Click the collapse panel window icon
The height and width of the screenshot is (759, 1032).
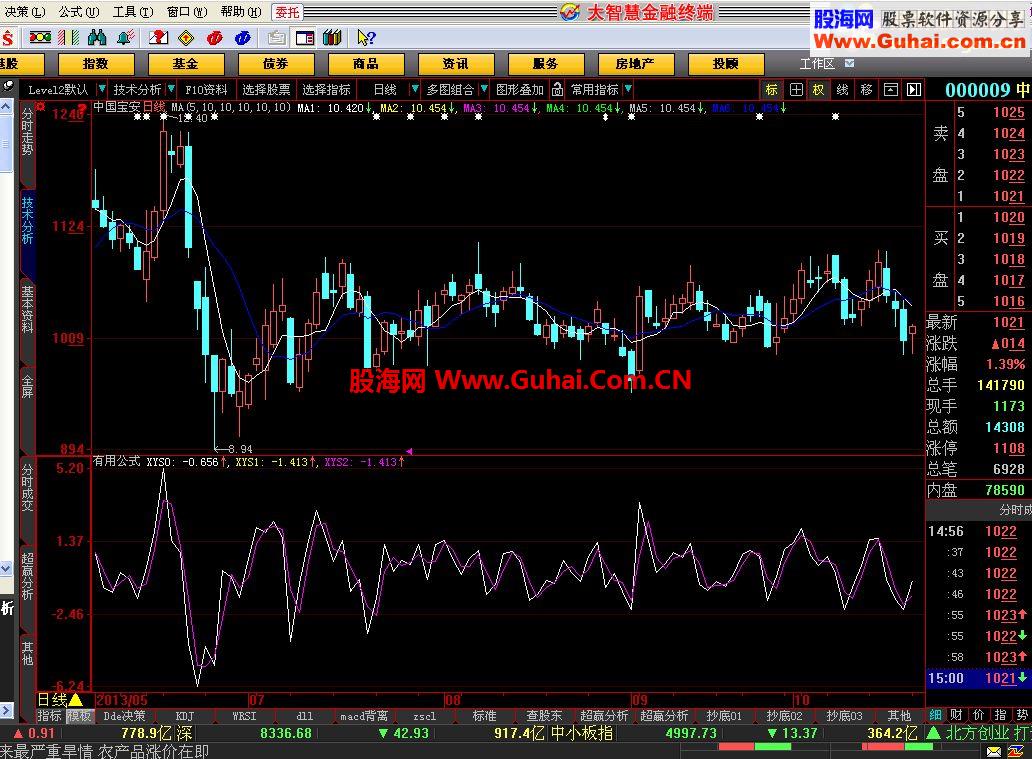pos(890,90)
